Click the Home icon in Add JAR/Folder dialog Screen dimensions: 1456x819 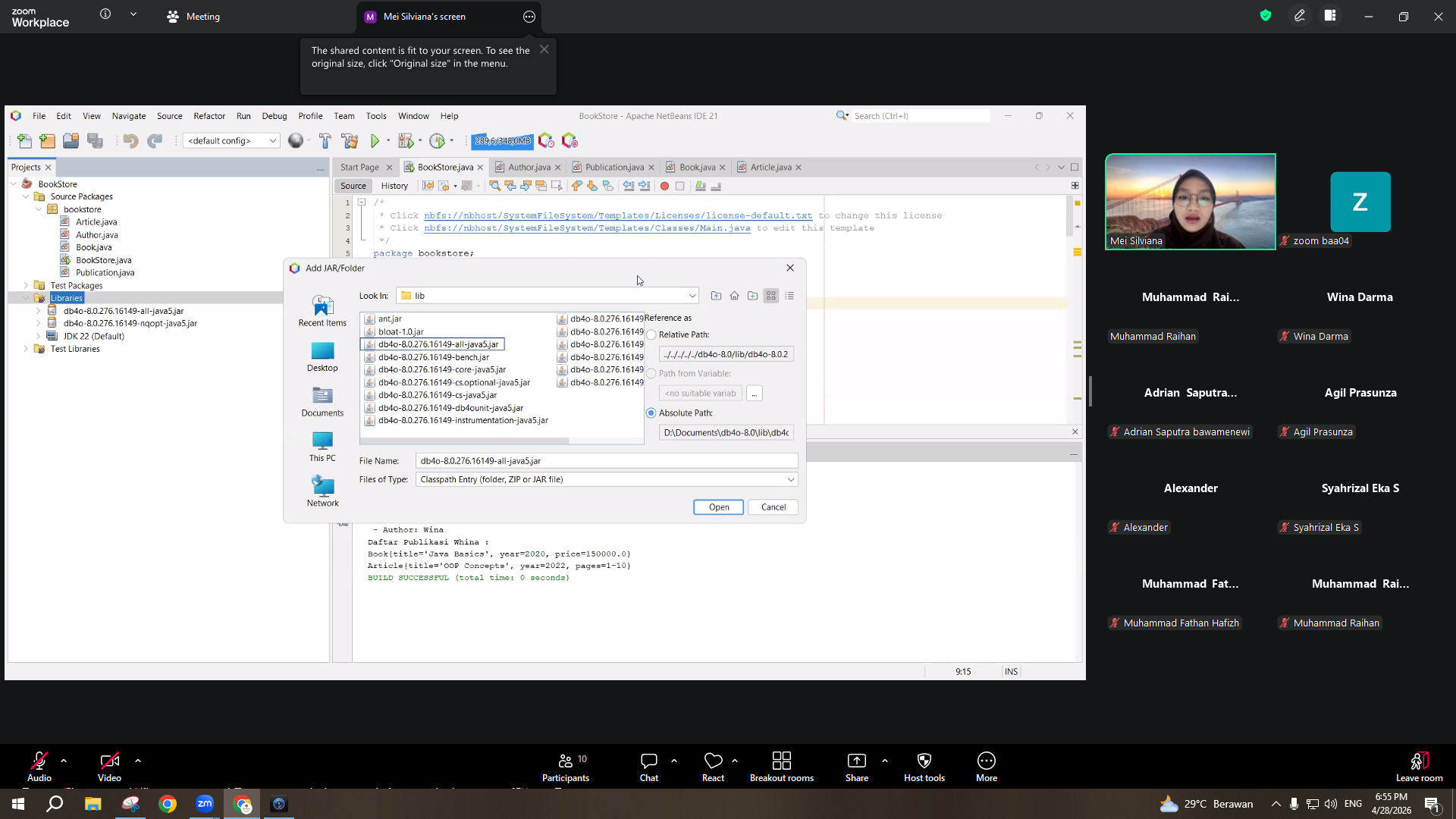[x=734, y=296]
